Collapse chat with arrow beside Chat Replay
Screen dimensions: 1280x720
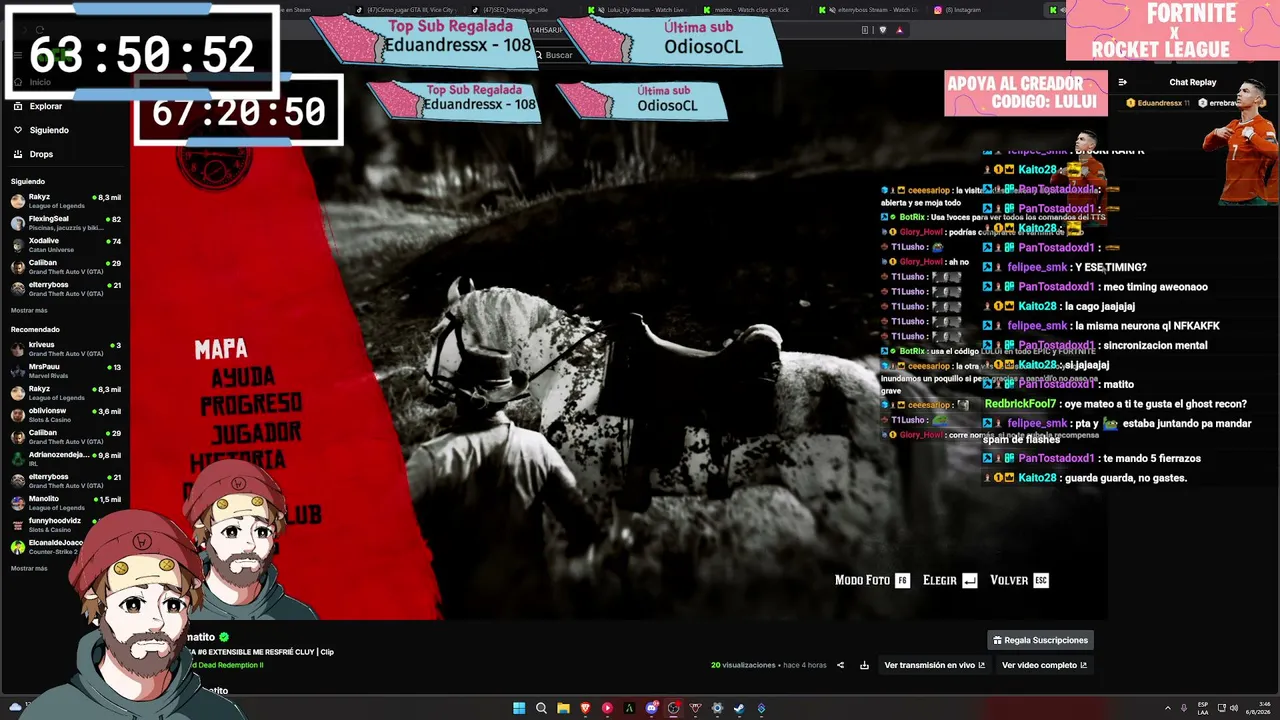[x=1122, y=82]
